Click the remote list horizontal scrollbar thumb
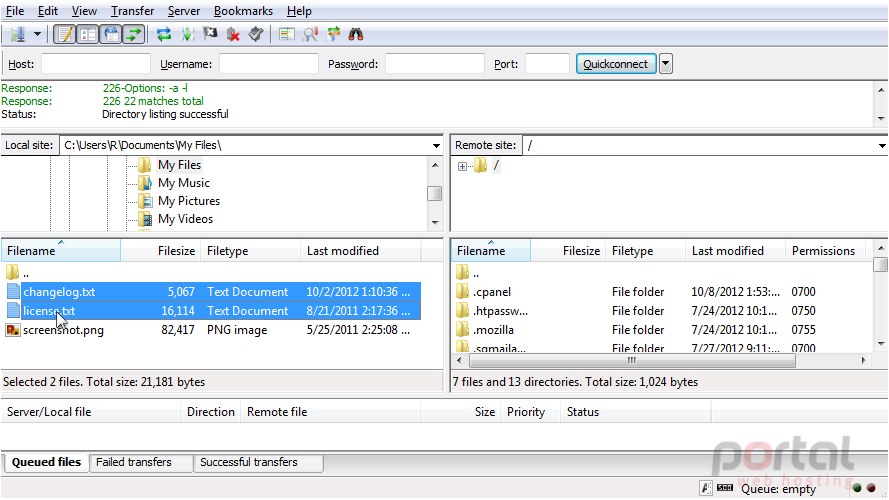Image resolution: width=889 pixels, height=500 pixels. click(x=632, y=361)
